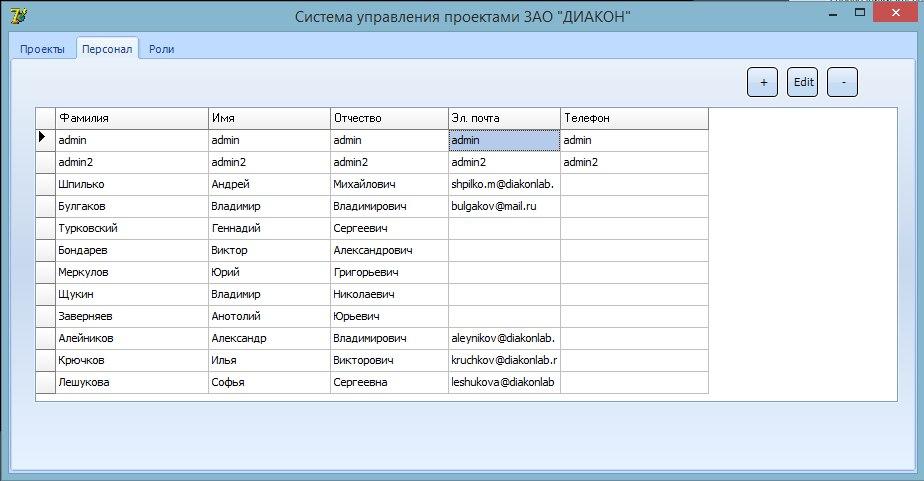The width and height of the screenshot is (924, 481).
Task: Minimize the ДИАКОН window
Action: point(833,13)
